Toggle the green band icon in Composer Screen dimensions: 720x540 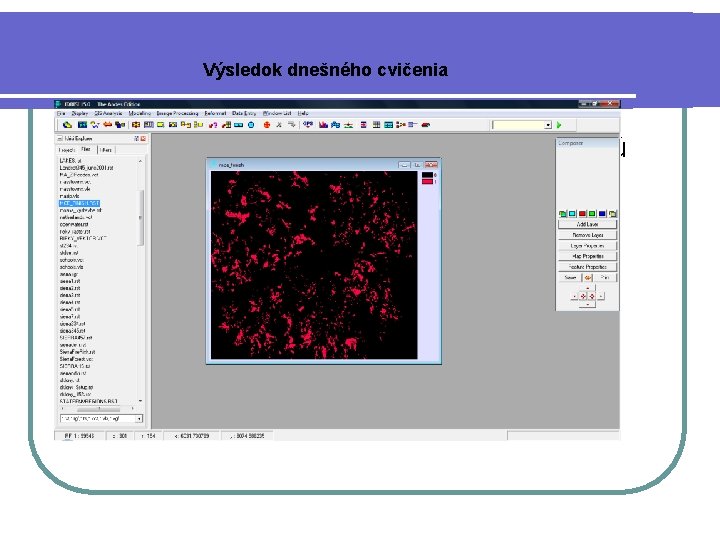click(592, 214)
